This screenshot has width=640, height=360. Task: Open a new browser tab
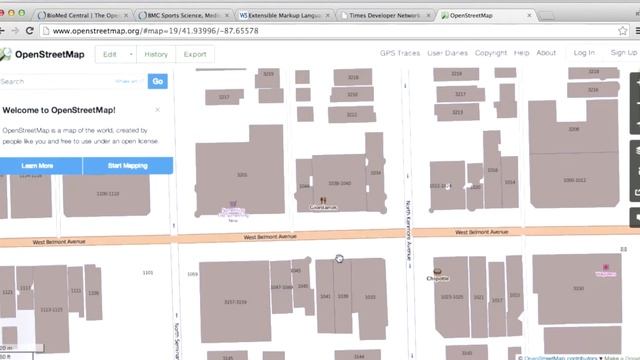[547, 16]
